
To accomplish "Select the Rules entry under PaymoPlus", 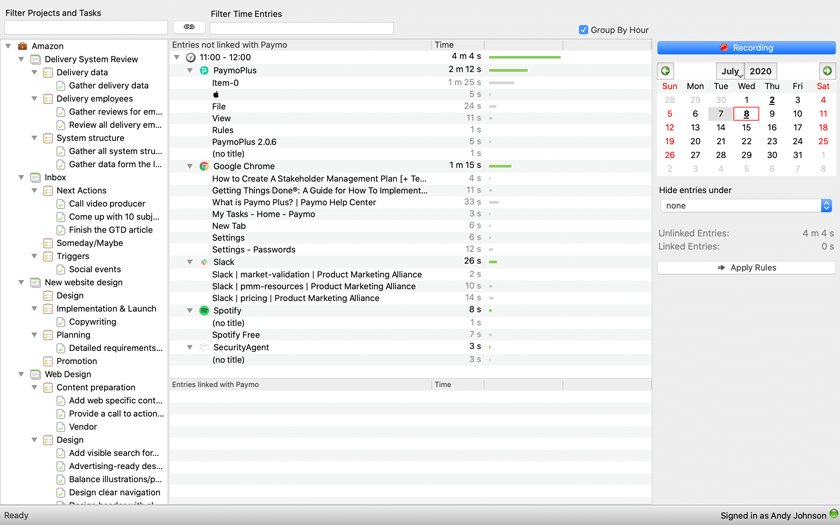I will [222, 130].
